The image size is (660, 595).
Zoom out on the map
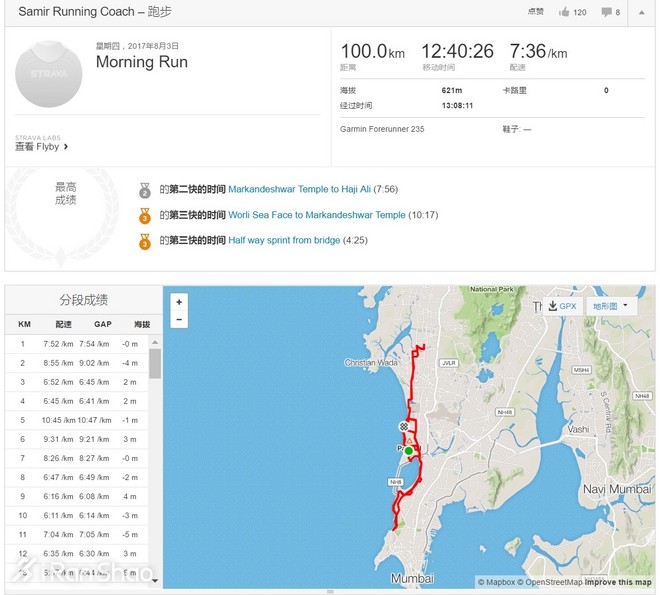tap(179, 320)
